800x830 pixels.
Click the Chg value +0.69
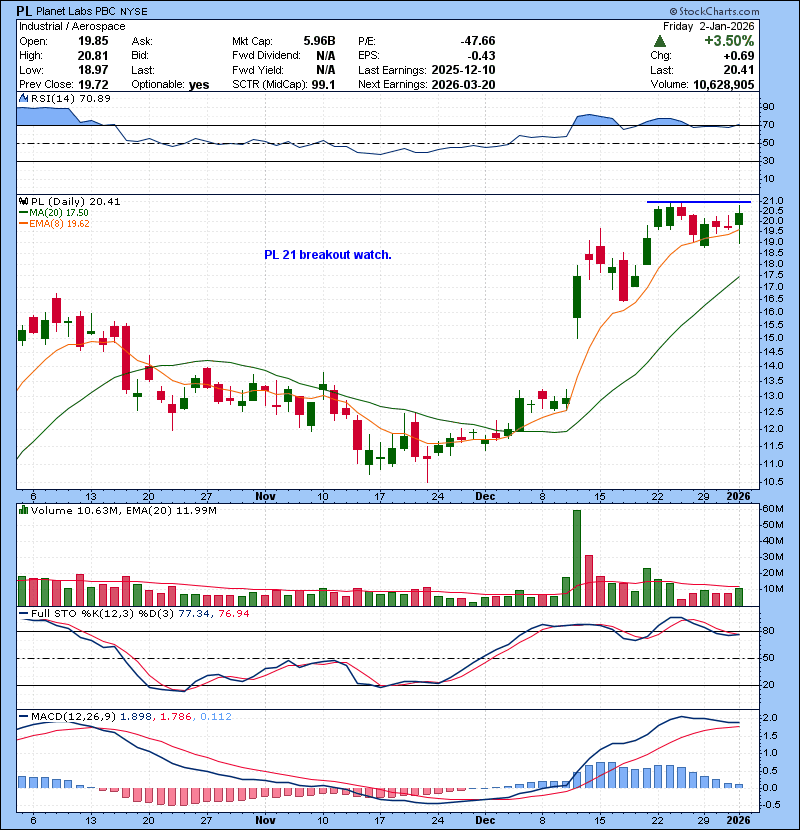point(739,56)
